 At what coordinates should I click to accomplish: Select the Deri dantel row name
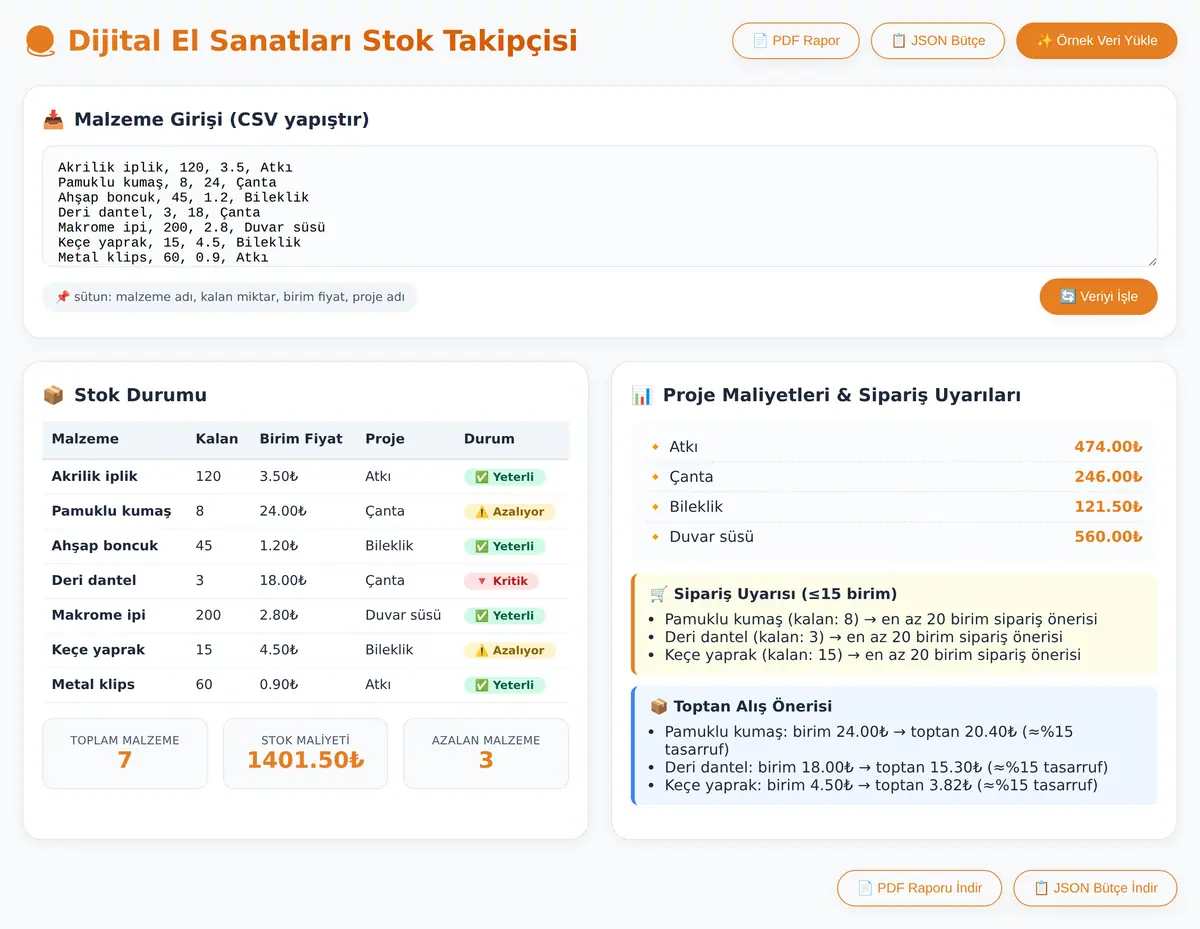94,580
